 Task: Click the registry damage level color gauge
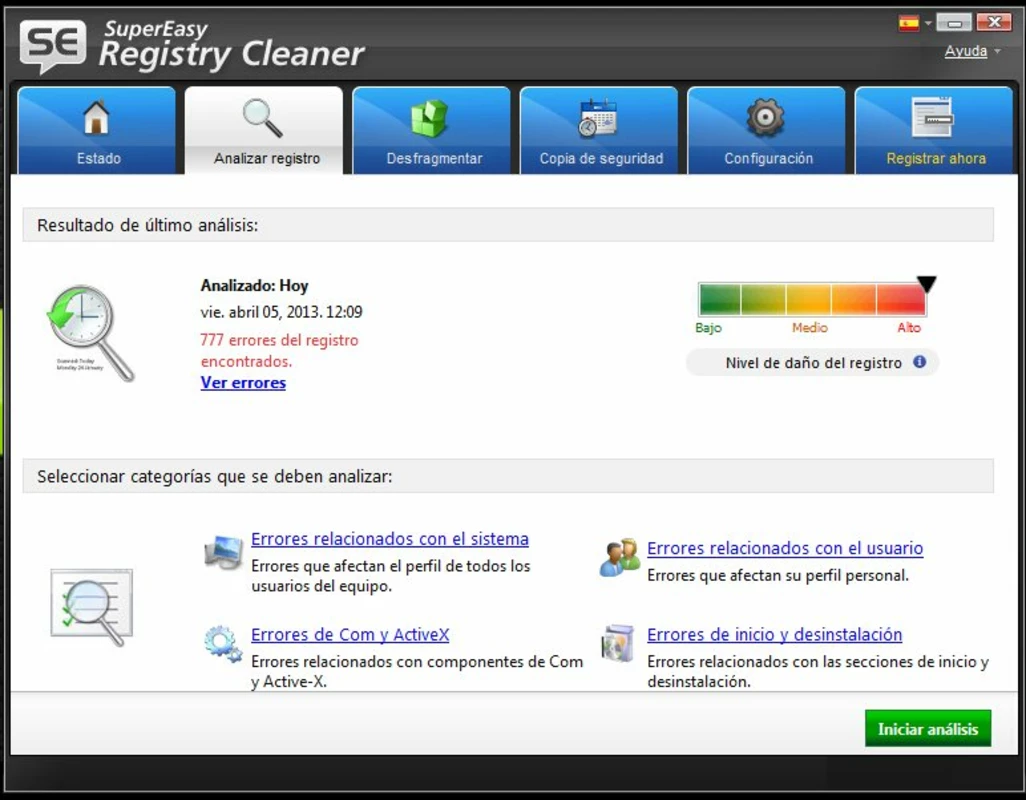pos(812,300)
